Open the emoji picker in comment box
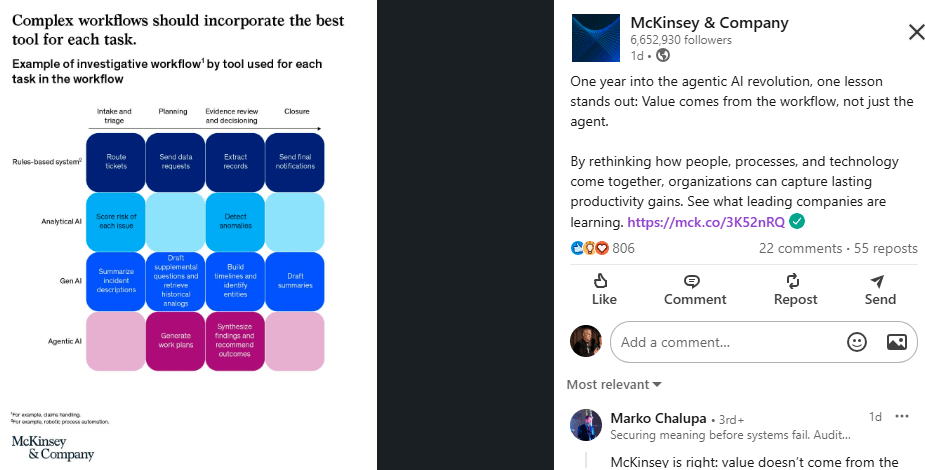Screen dimensions: 925x470 [x=857, y=342]
